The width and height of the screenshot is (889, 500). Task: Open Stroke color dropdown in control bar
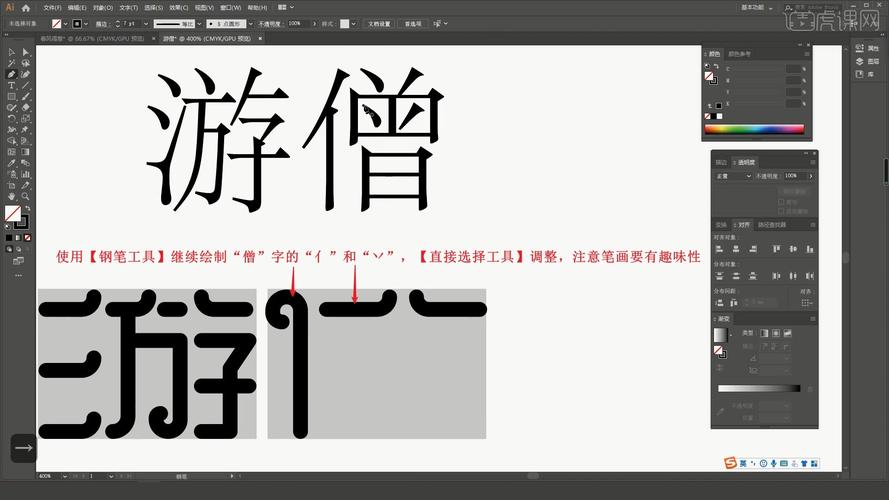[86, 24]
